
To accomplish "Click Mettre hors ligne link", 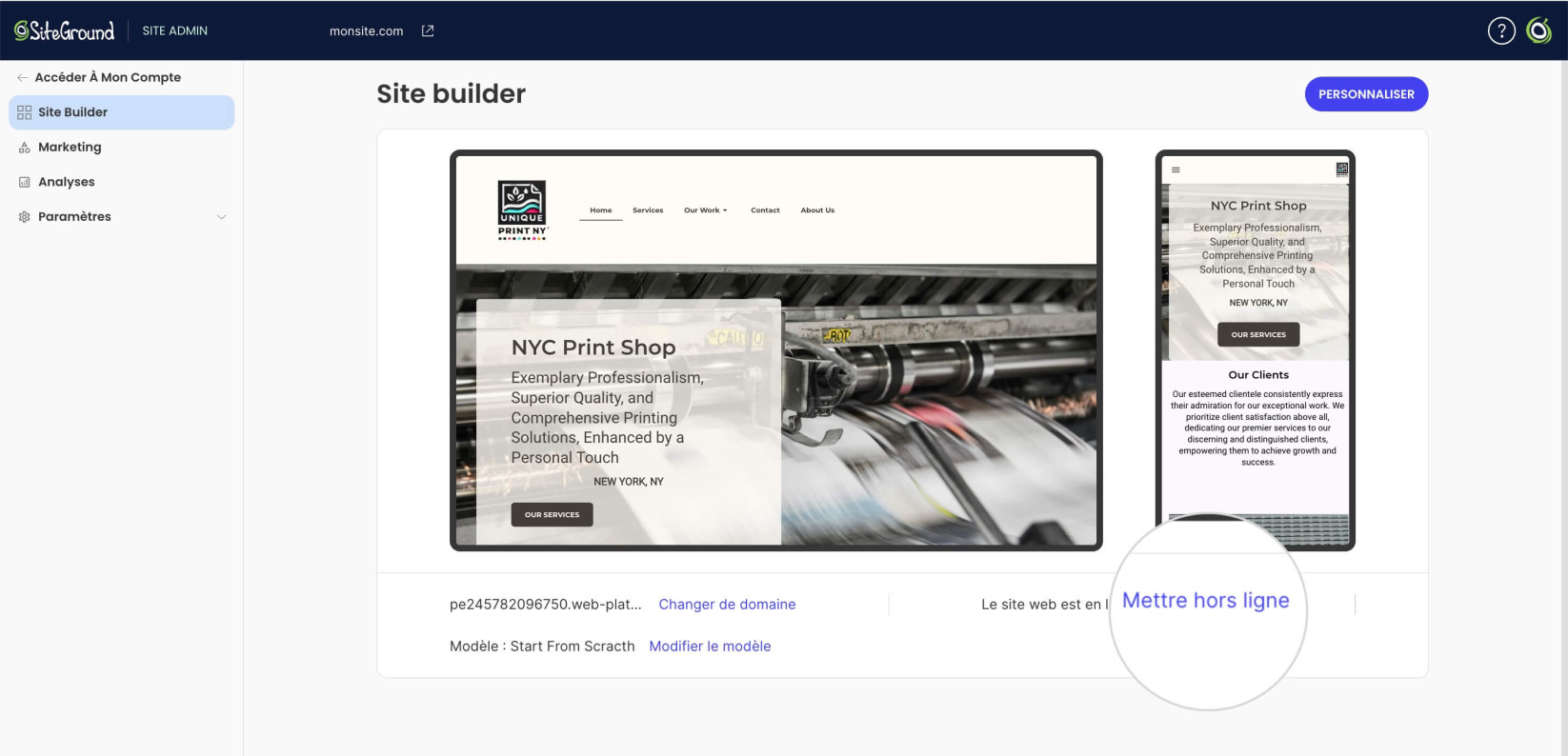I will coord(1205,601).
